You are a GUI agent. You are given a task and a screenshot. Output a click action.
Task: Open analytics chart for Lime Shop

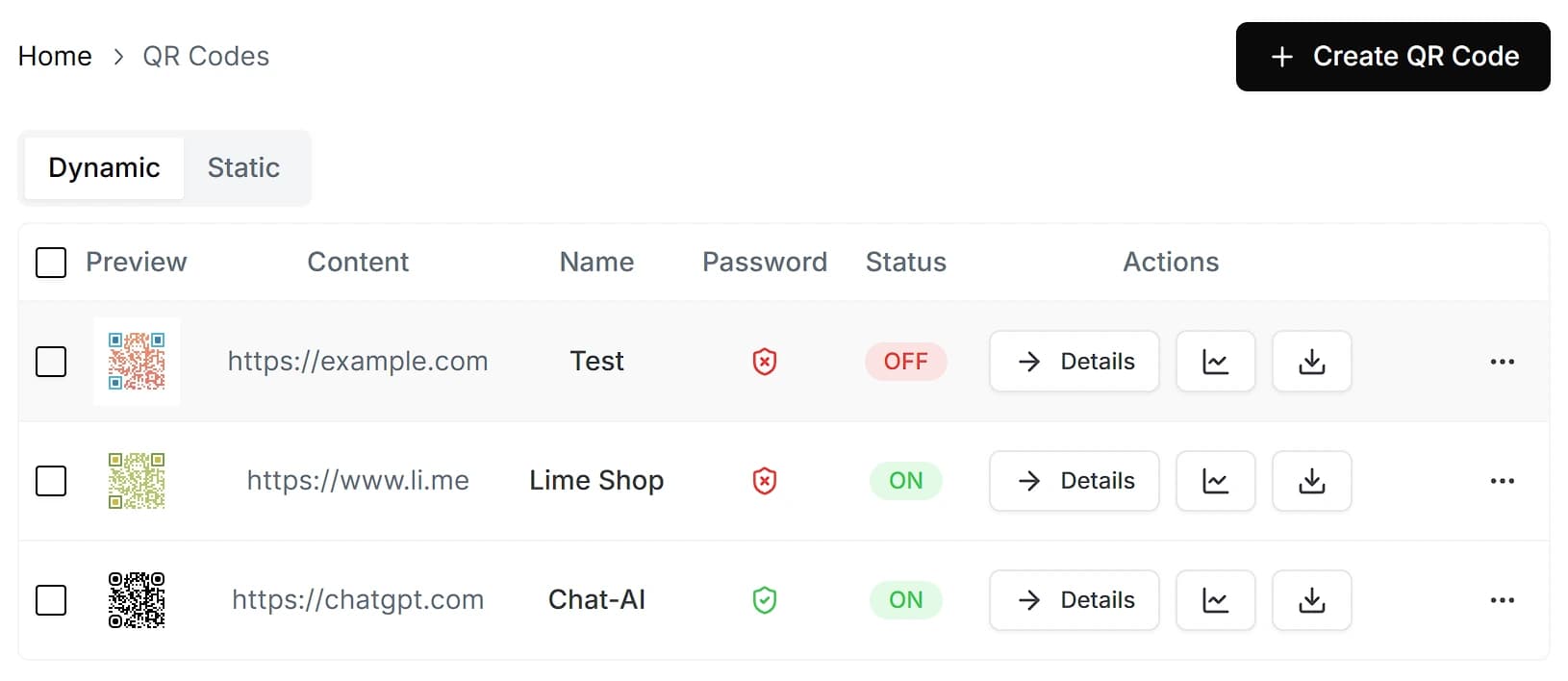pyautogui.click(x=1215, y=481)
